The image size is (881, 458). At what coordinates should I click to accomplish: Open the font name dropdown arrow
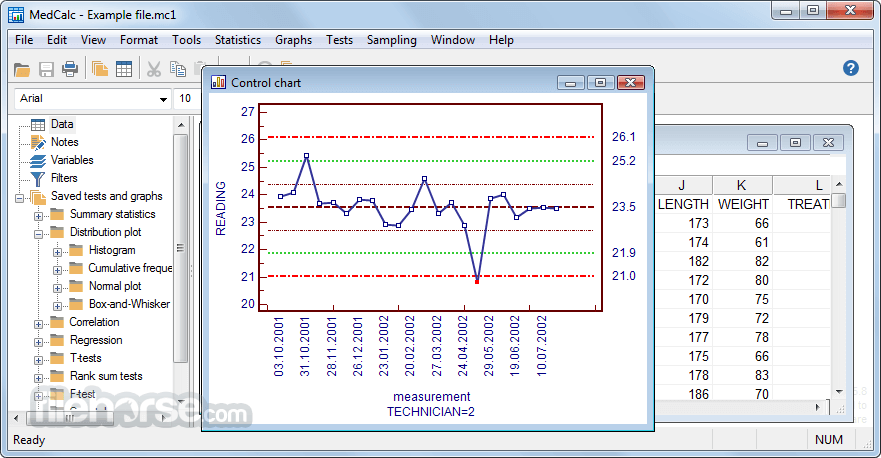point(163,99)
